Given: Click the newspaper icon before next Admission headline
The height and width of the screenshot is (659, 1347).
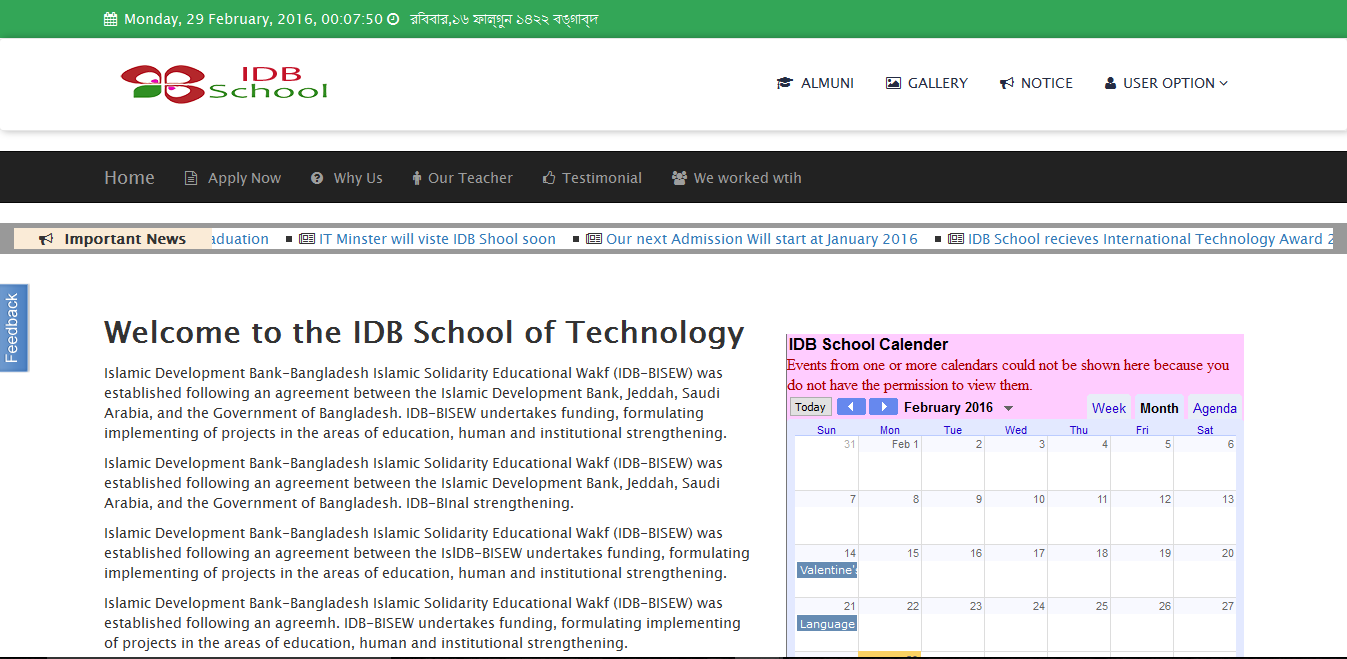Looking at the screenshot, I should (594, 239).
